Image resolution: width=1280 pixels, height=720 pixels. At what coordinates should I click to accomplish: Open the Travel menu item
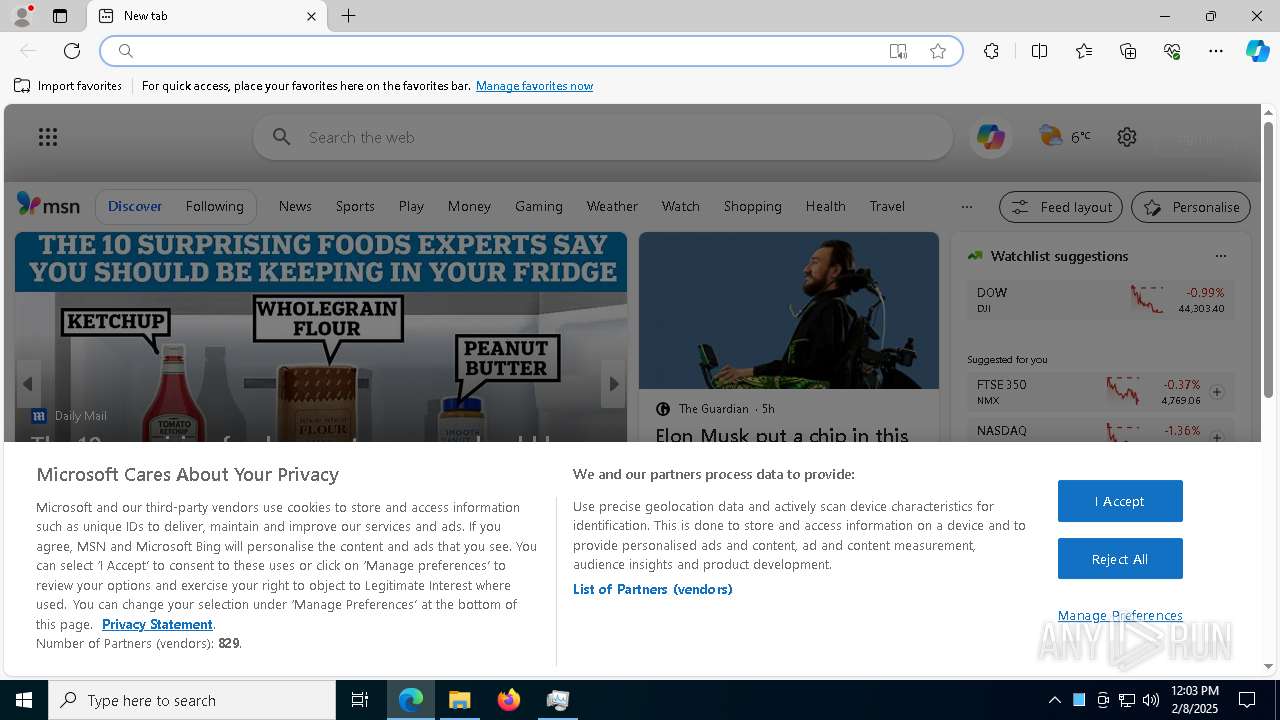[887, 206]
